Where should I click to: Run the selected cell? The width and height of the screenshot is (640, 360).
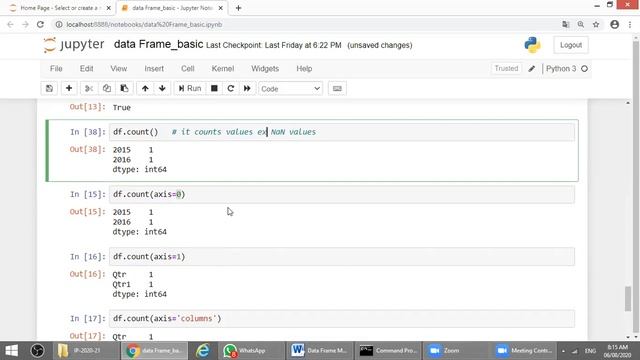click(x=190, y=89)
